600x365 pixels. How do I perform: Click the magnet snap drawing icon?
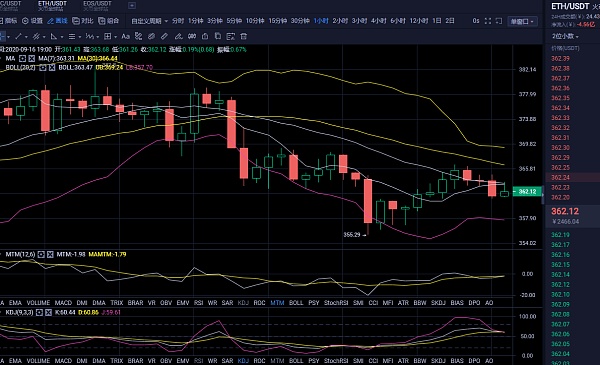click(152, 36)
